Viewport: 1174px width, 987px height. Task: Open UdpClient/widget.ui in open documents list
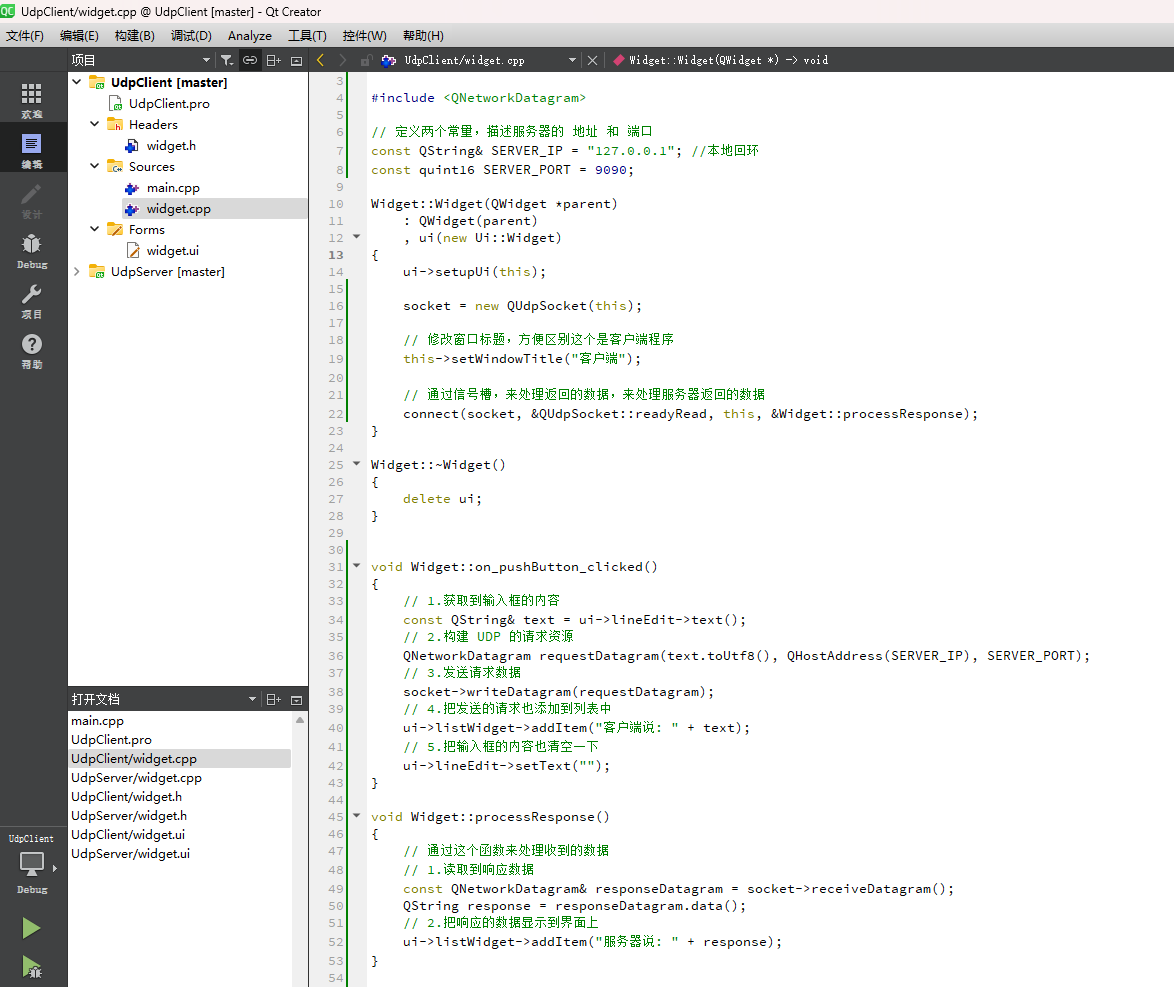(128, 834)
